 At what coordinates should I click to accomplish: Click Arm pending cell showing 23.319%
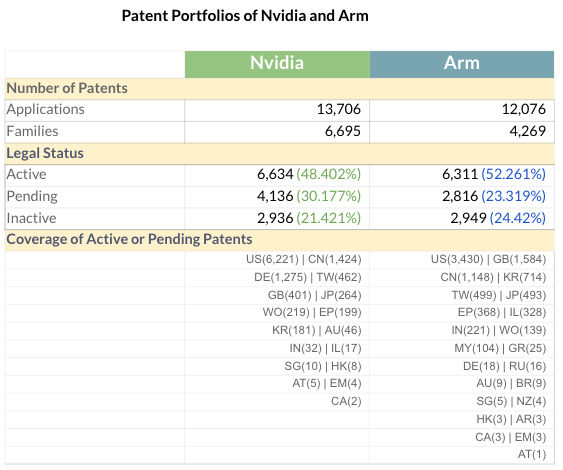(462, 197)
